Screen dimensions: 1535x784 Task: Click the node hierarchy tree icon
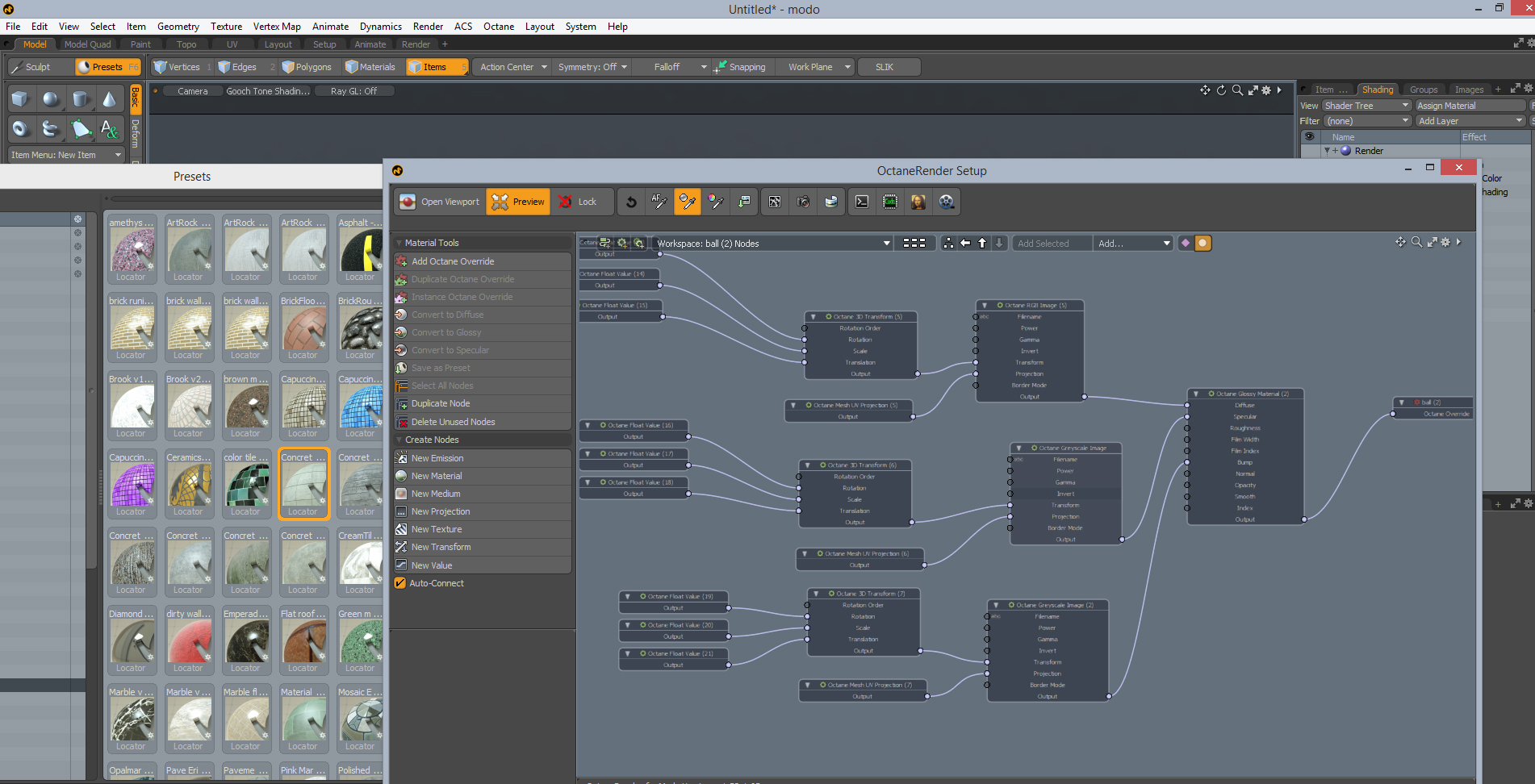coord(948,243)
